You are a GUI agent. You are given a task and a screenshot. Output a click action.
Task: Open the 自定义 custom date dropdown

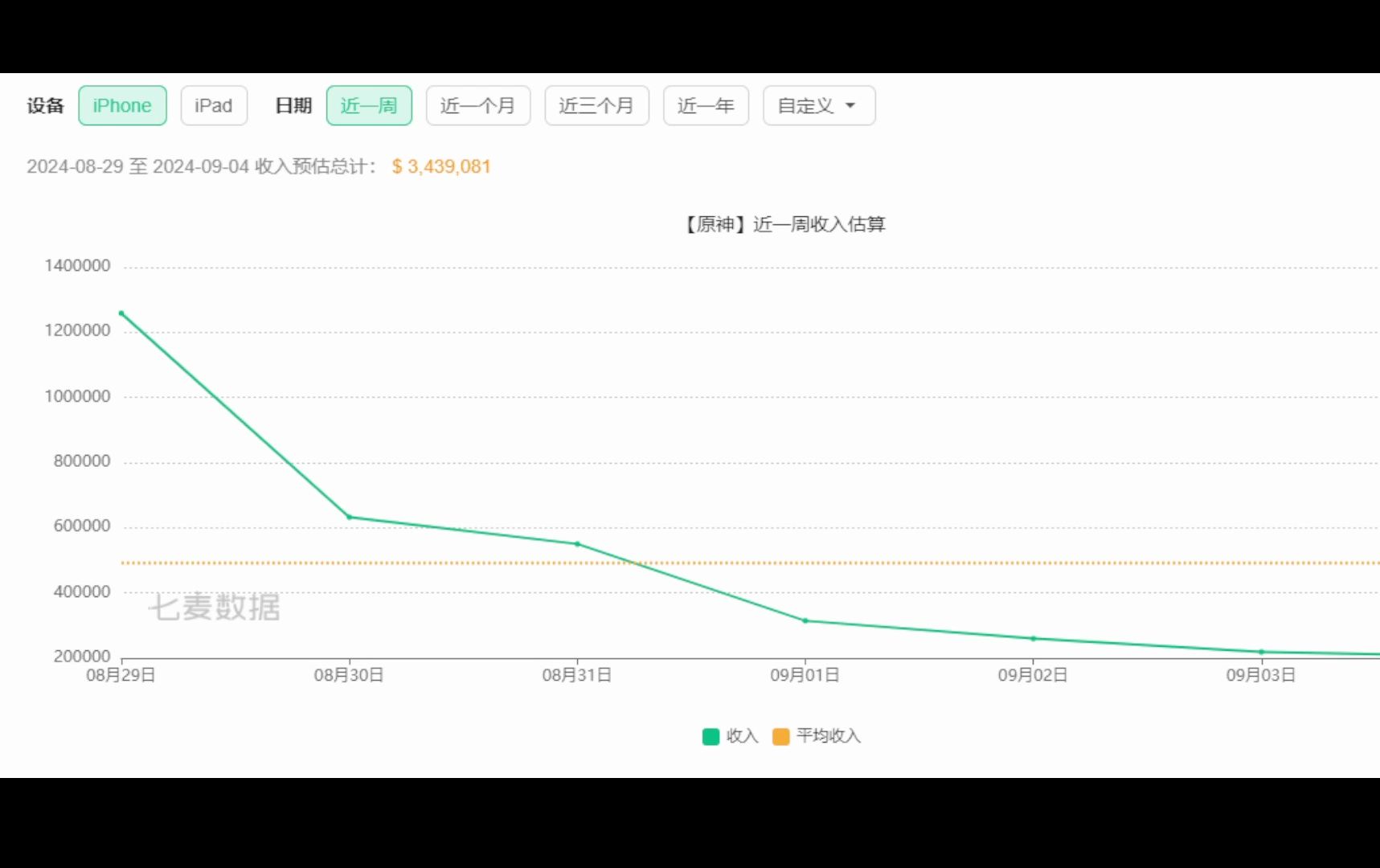pos(819,105)
